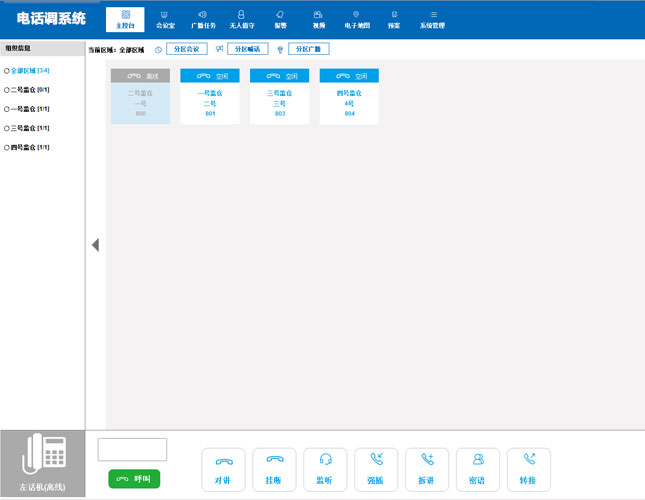Click the 左话机 desk phone icon
Image resolution: width=645 pixels, height=500 pixels.
tap(46, 460)
